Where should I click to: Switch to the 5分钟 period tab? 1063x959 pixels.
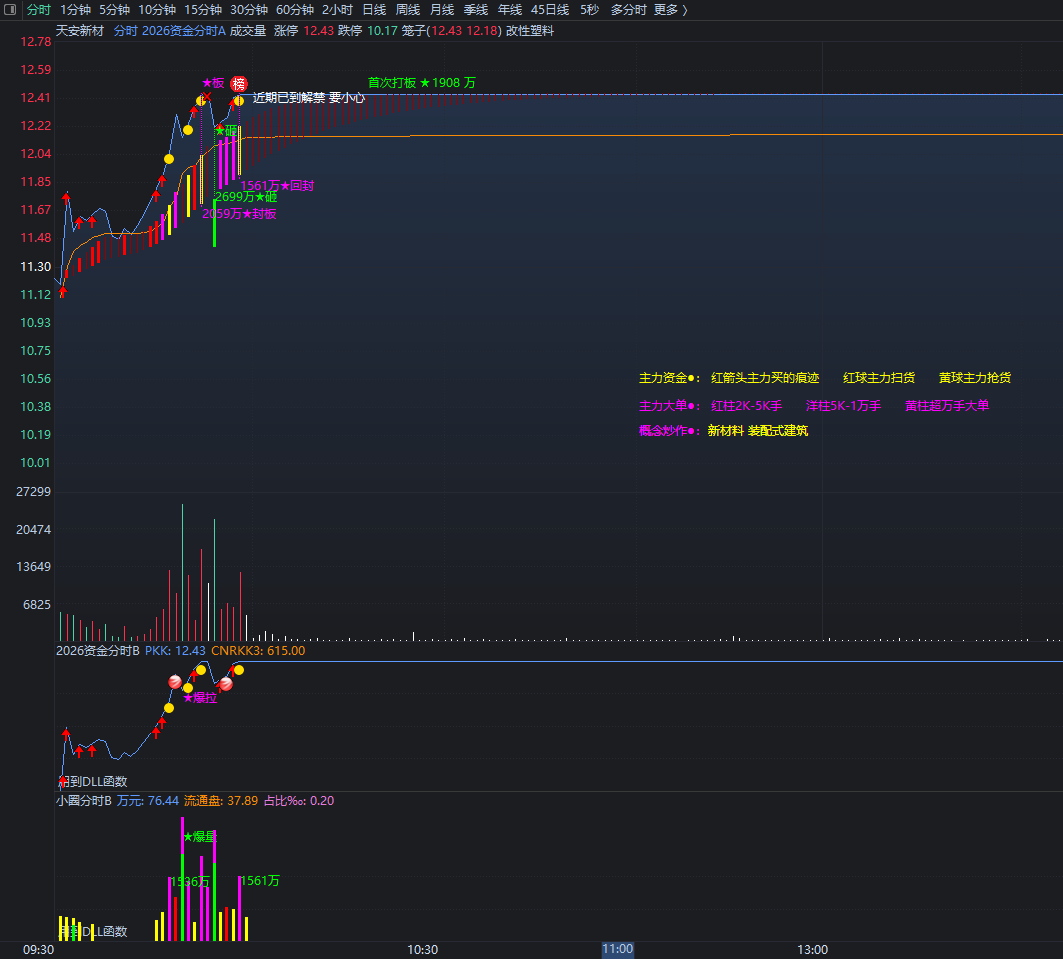pyautogui.click(x=114, y=9)
